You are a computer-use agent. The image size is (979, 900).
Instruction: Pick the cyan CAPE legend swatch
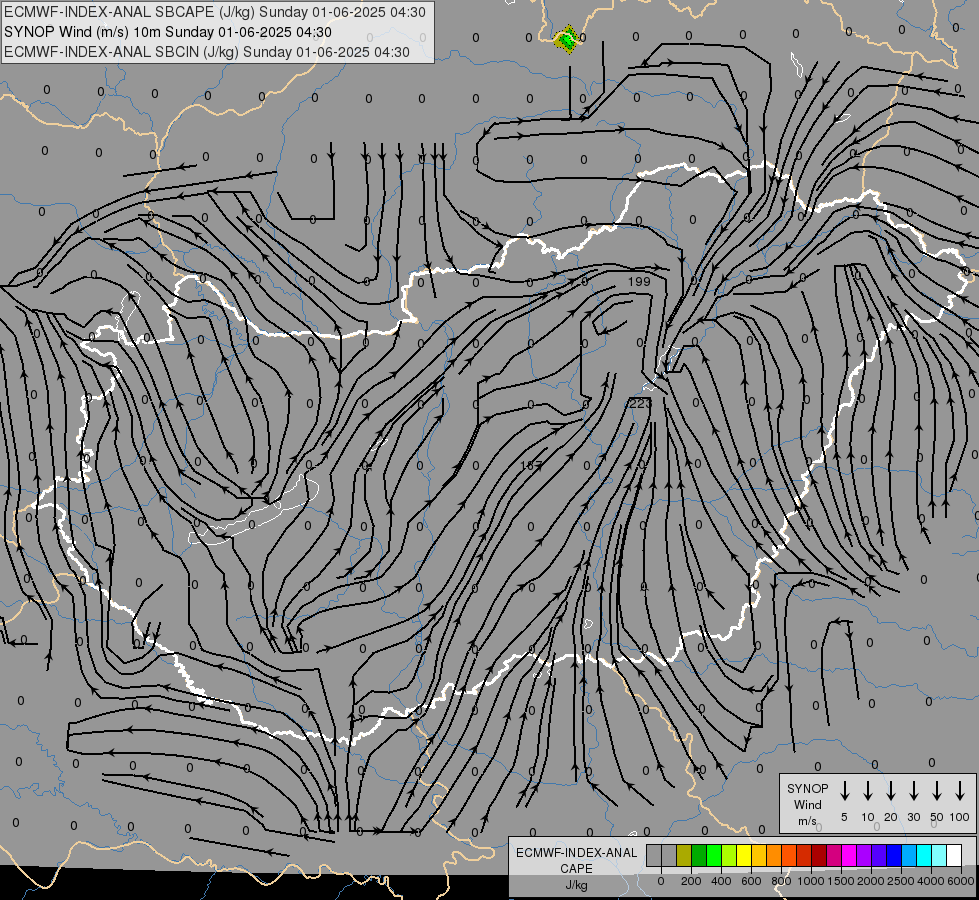pyautogui.click(x=924, y=855)
